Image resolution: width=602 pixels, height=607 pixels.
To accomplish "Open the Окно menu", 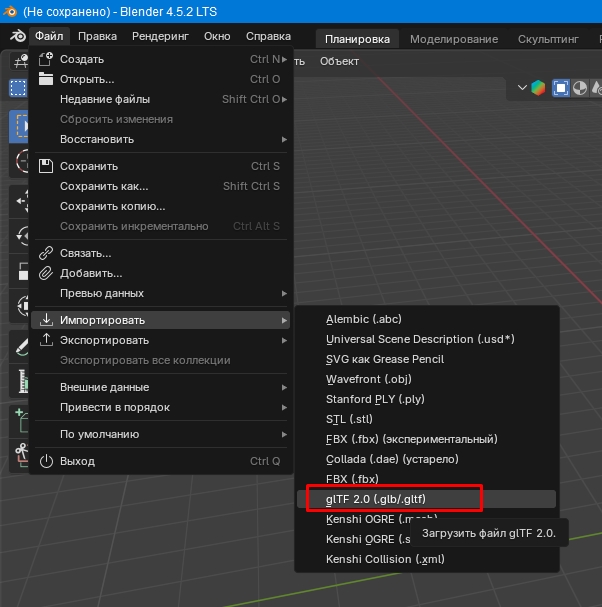I will tap(217, 36).
